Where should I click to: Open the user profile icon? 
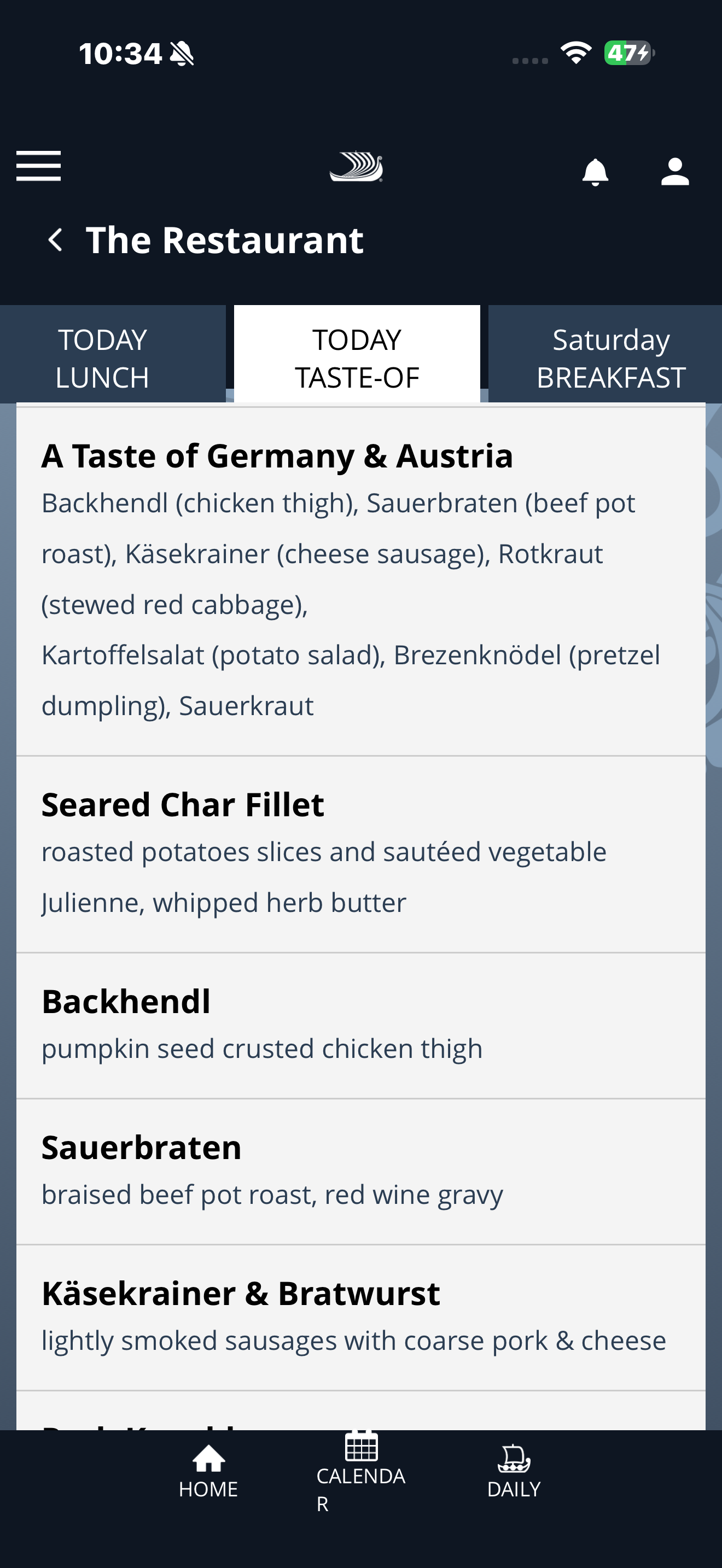[x=674, y=172]
